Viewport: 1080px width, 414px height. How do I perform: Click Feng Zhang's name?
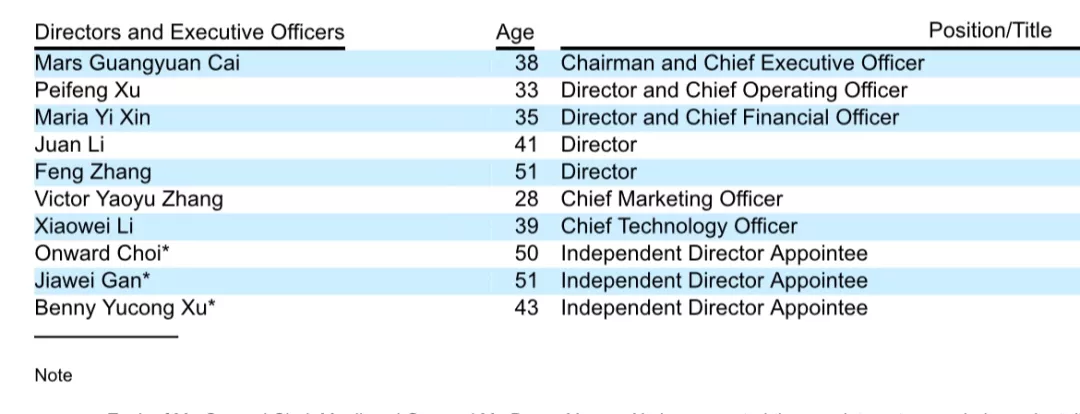(93, 172)
